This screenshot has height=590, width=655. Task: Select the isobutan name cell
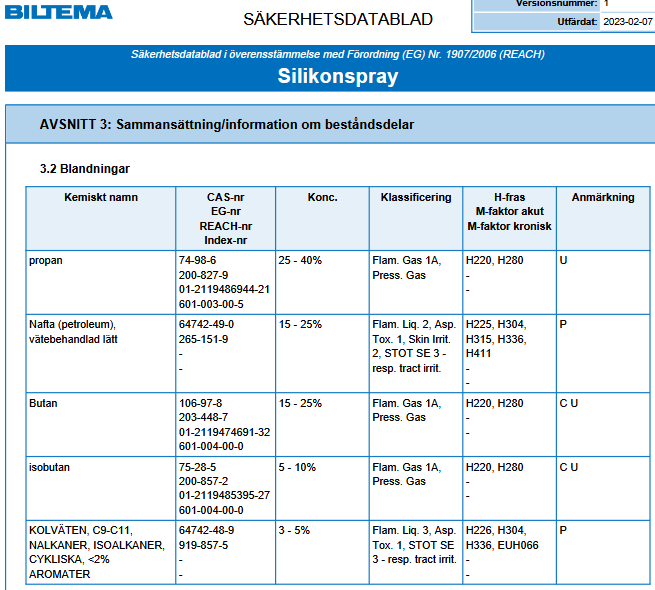coord(101,488)
